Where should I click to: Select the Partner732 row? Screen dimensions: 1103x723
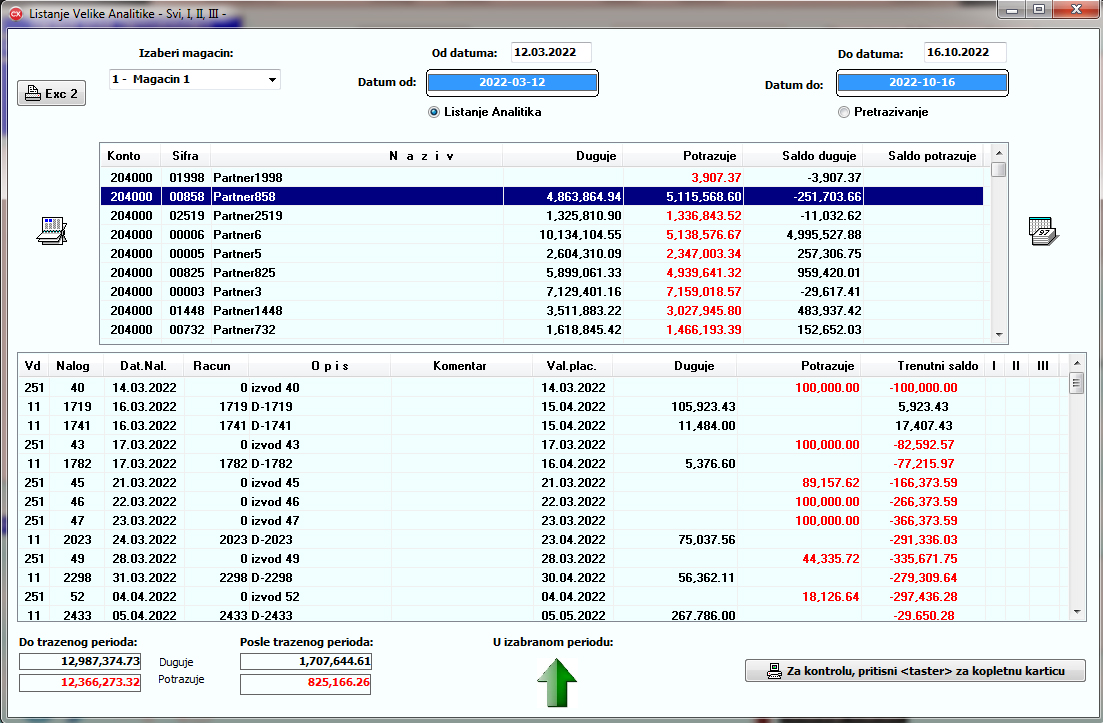542,330
